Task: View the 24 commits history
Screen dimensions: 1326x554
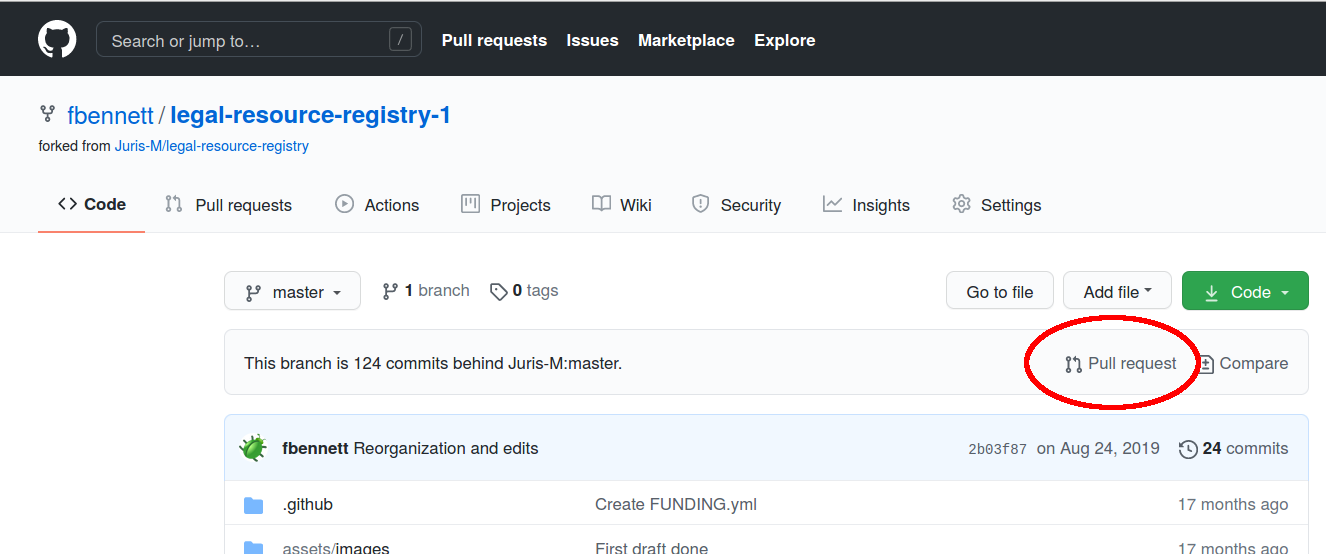Action: [x=1234, y=448]
